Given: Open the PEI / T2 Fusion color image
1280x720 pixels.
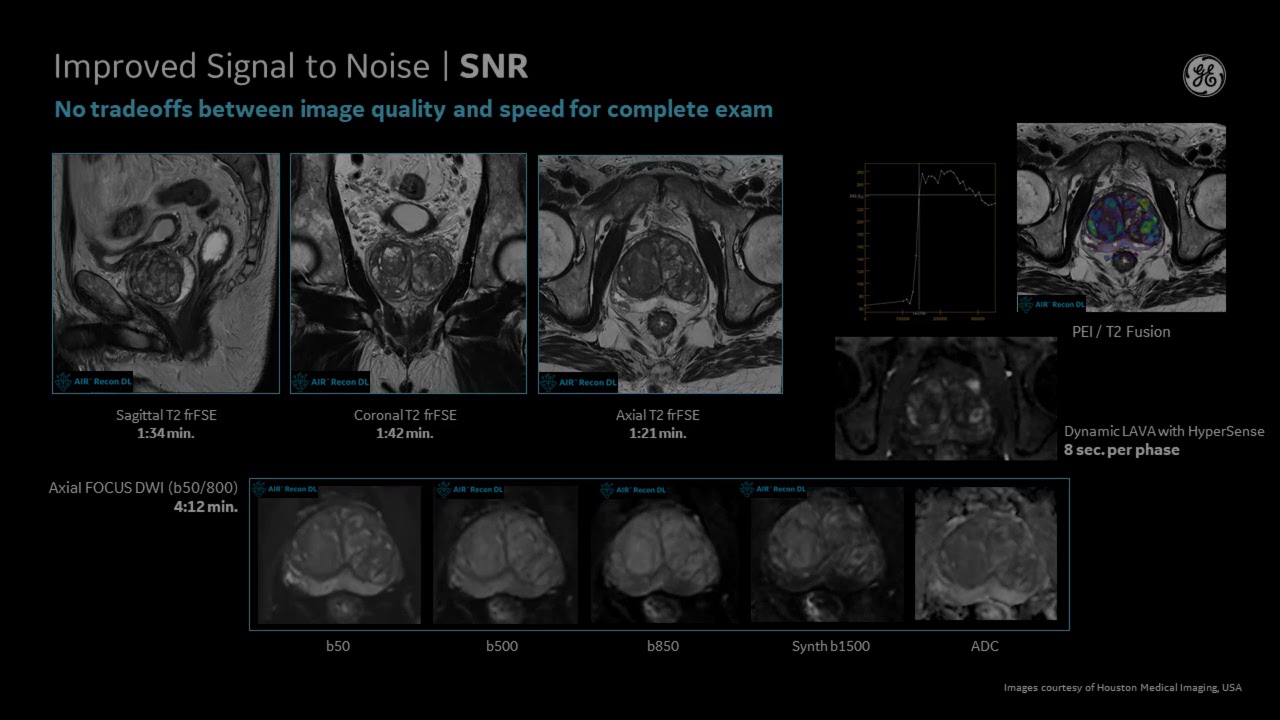Looking at the screenshot, I should (x=1121, y=217).
